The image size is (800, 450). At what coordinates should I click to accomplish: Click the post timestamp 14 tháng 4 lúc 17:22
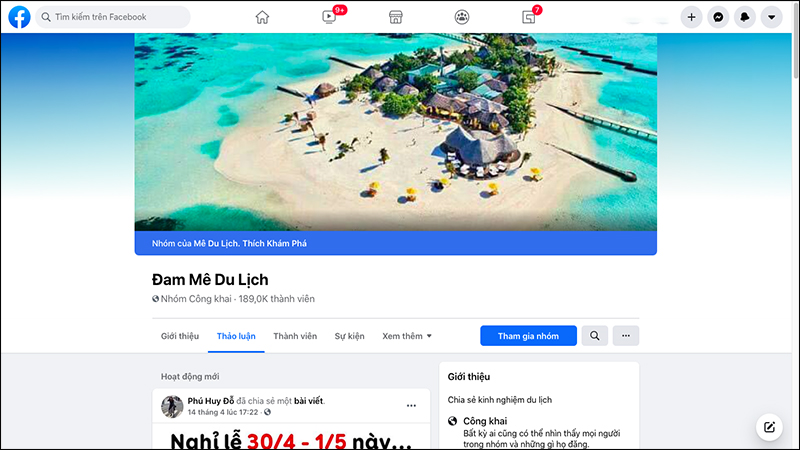[222, 412]
